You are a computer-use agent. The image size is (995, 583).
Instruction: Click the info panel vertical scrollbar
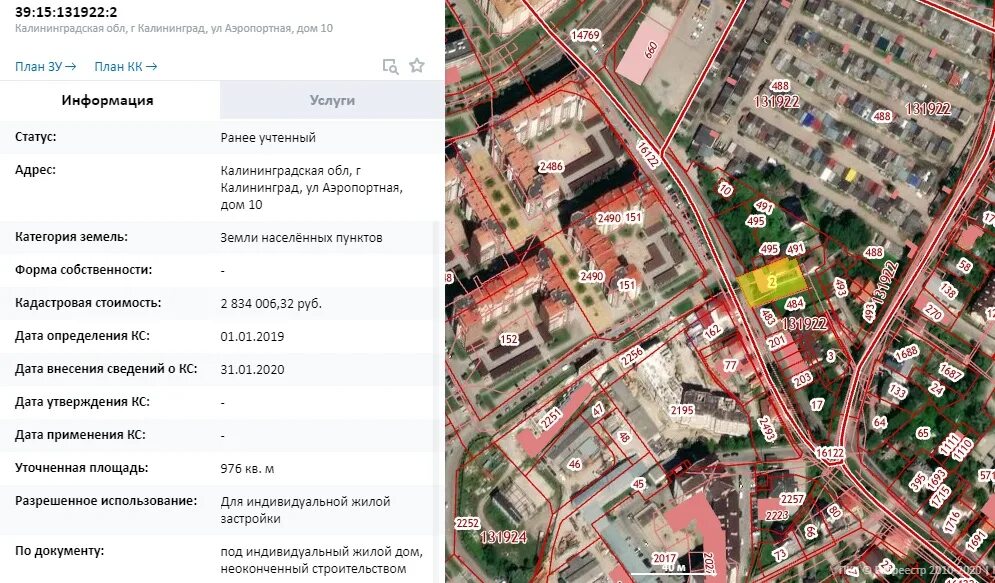click(x=438, y=402)
